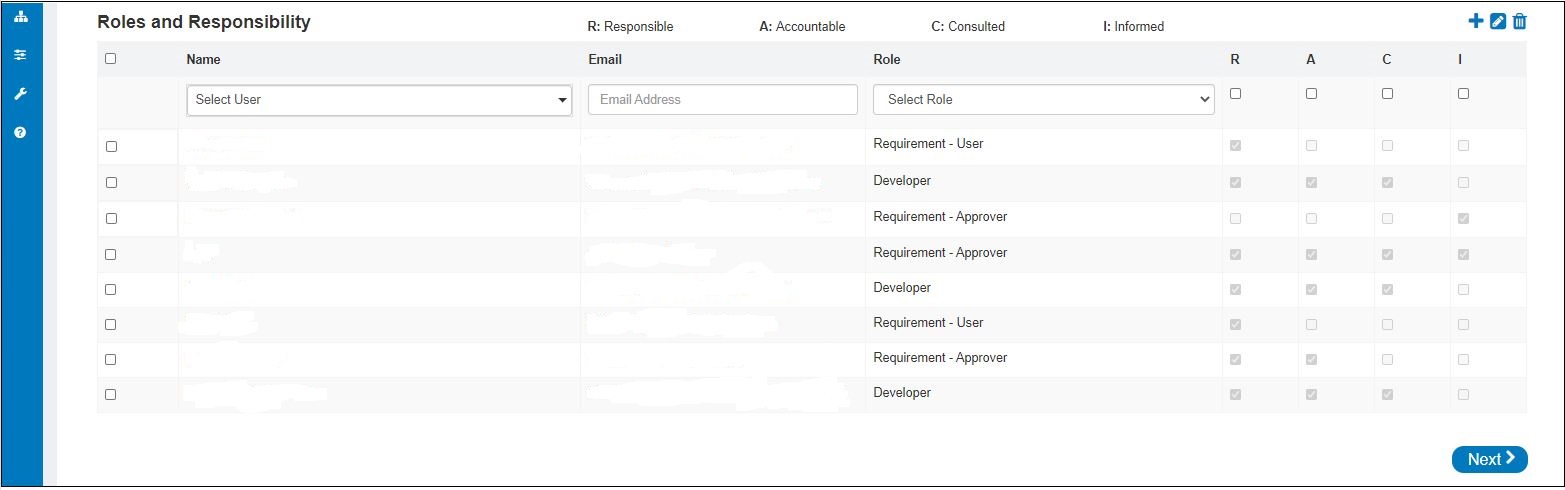Click the trash delete icon
Image resolution: width=1565 pixels, height=490 pixels.
point(1519,21)
